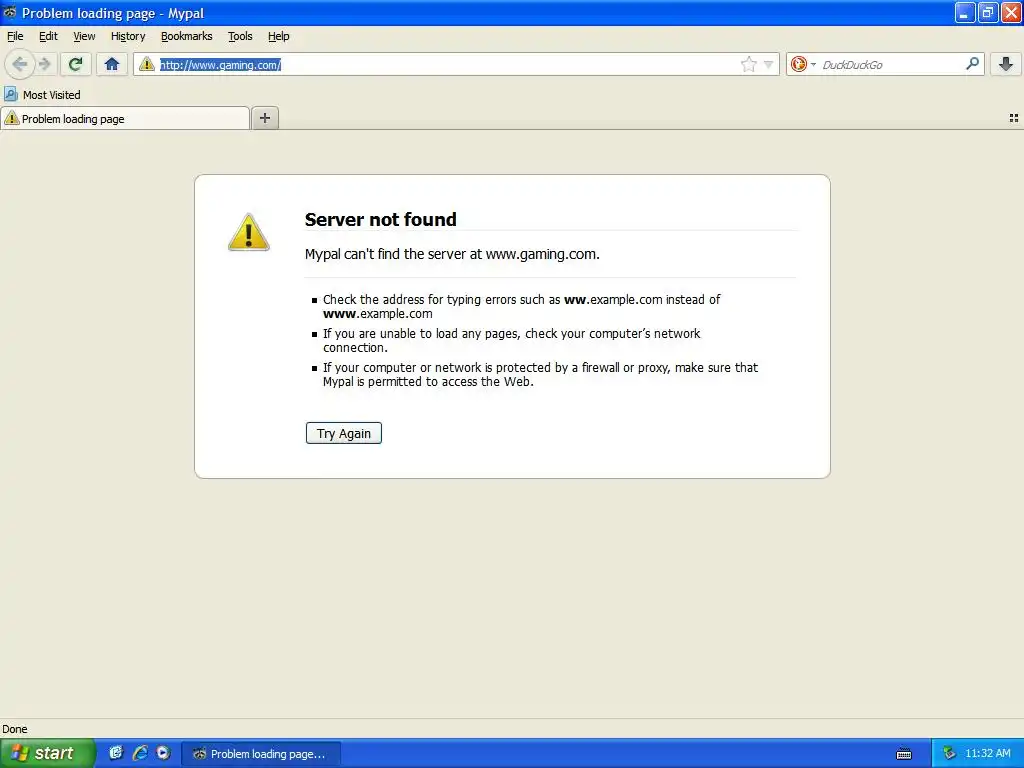This screenshot has height=768, width=1024.
Task: Open DuckDuckGo search engine selector
Action: 803,64
